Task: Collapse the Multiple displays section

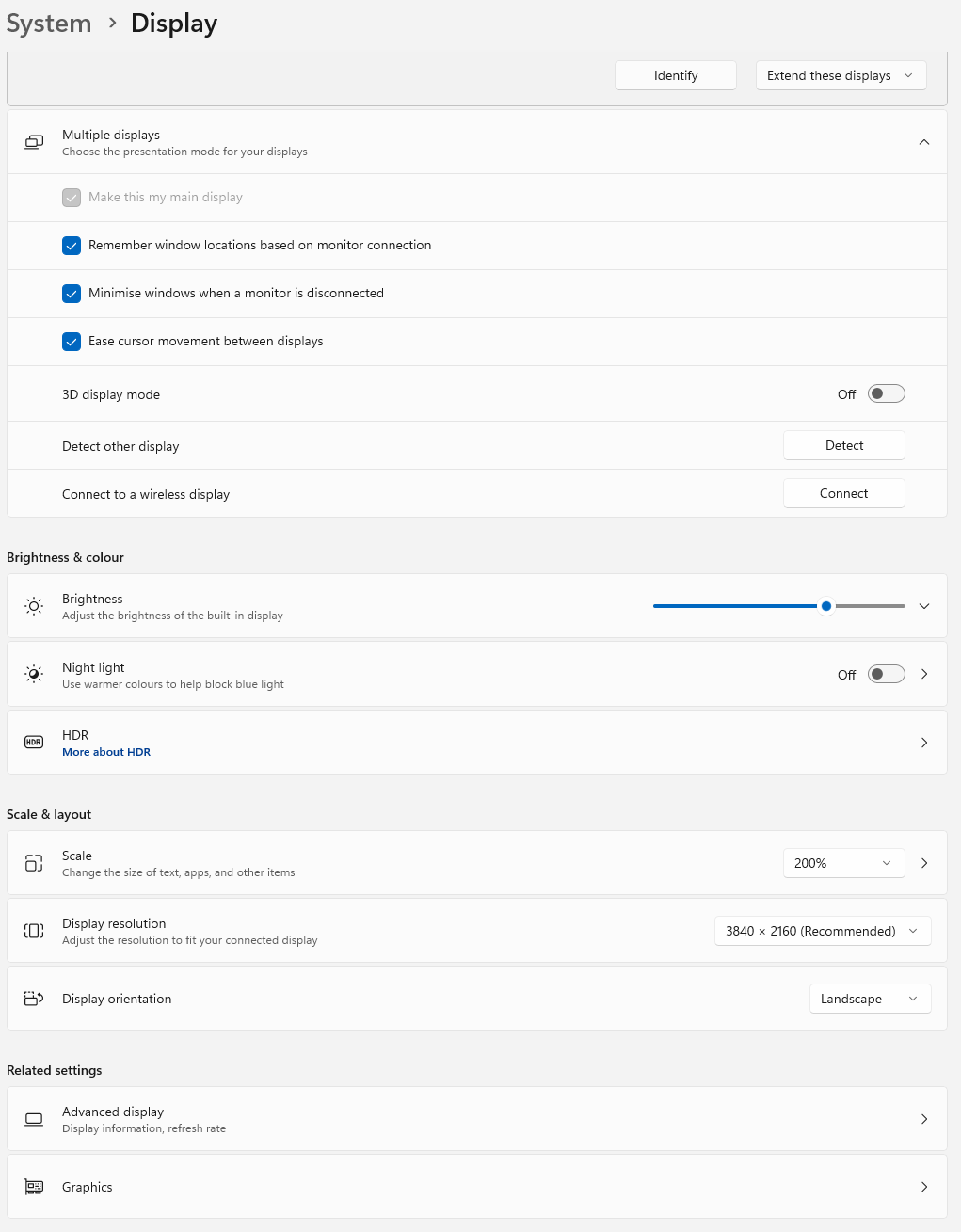Action: [924, 142]
